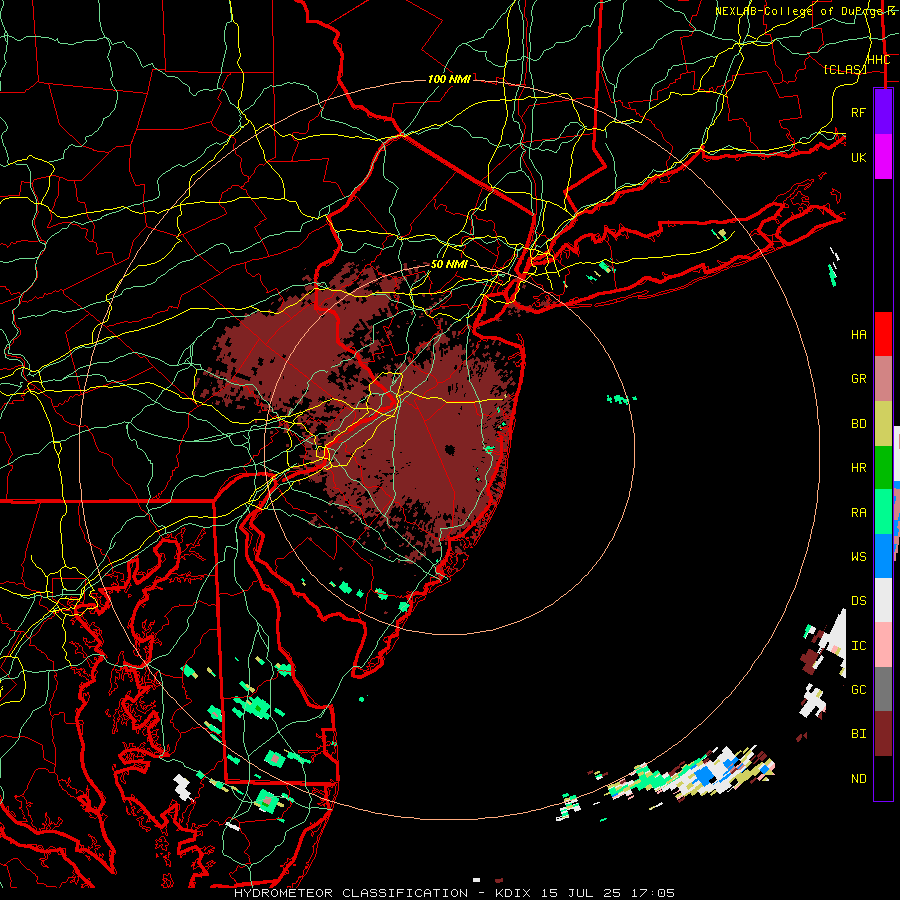Click the ND legend label
The image size is (900, 900).
click(858, 779)
